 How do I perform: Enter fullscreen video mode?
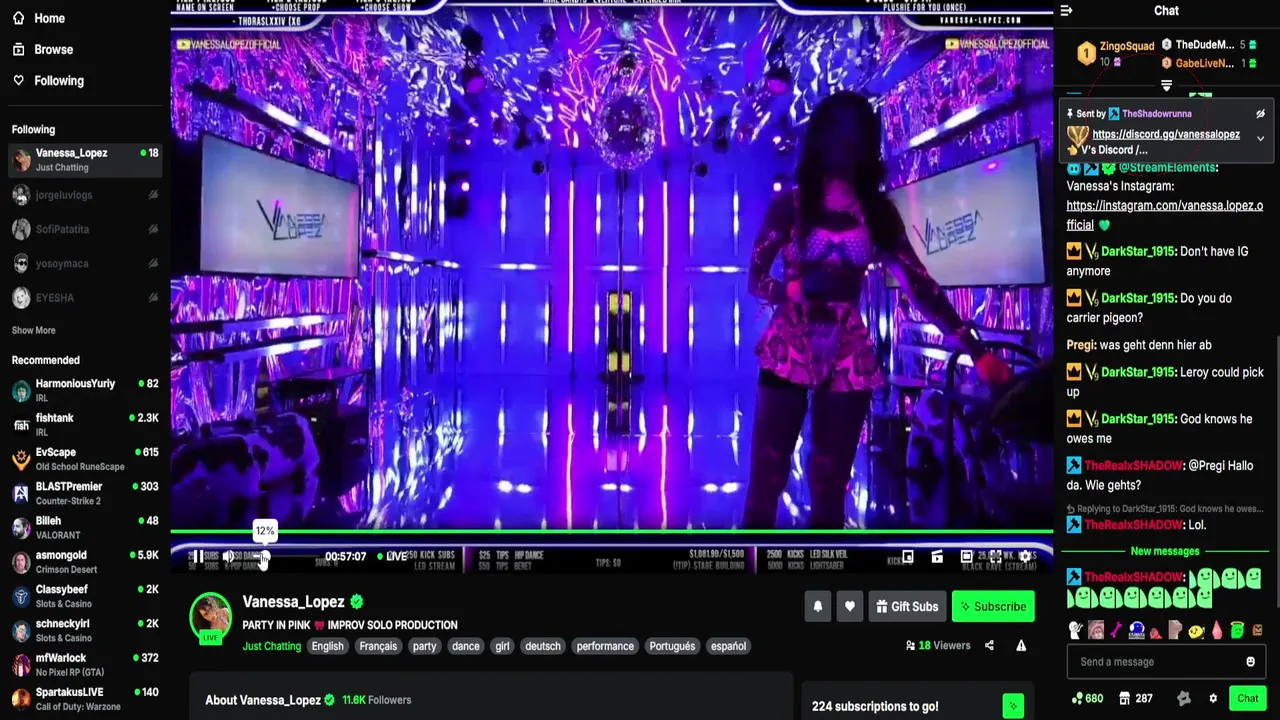point(995,557)
